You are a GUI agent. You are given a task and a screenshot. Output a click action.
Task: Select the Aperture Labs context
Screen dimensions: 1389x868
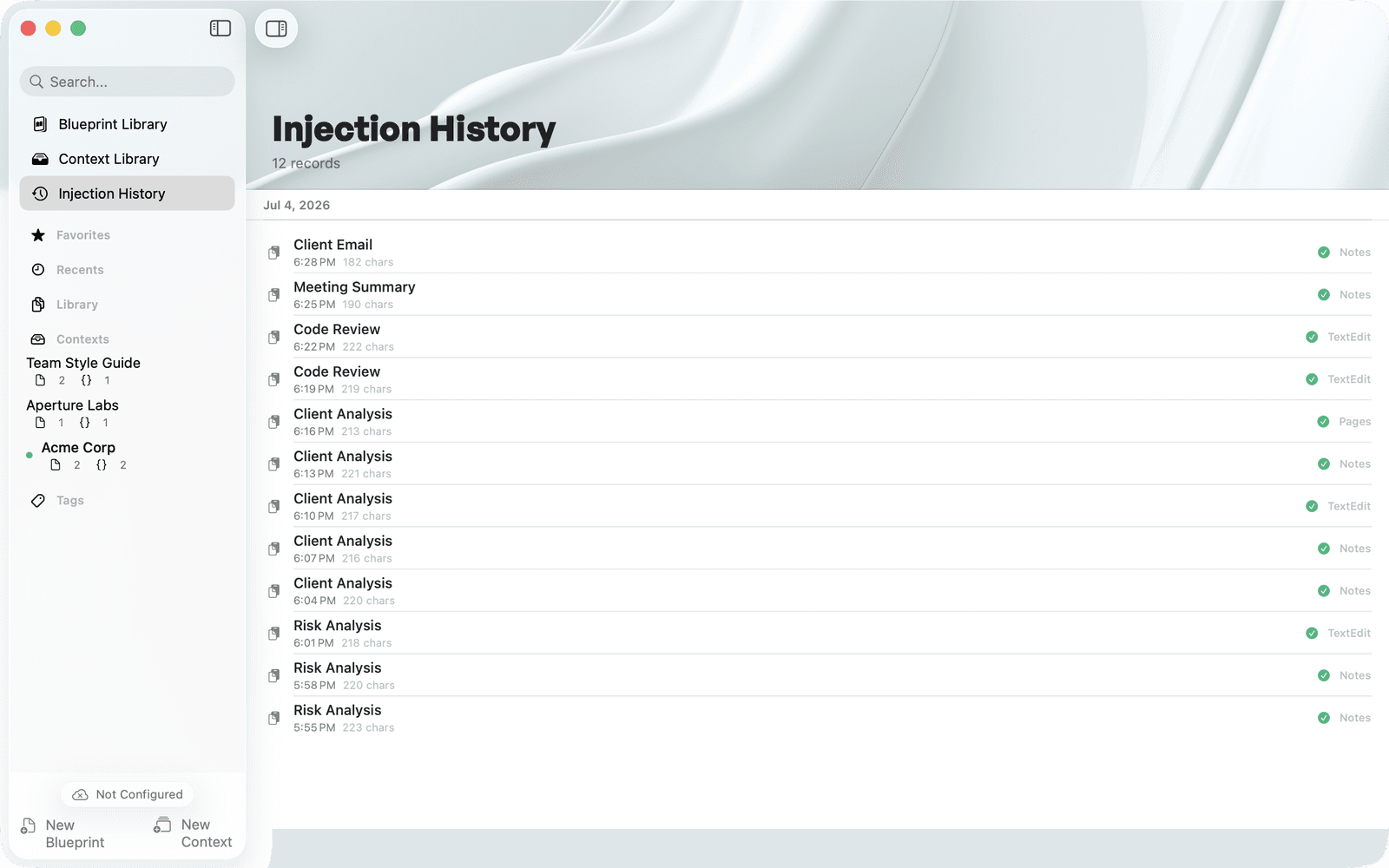[72, 413]
